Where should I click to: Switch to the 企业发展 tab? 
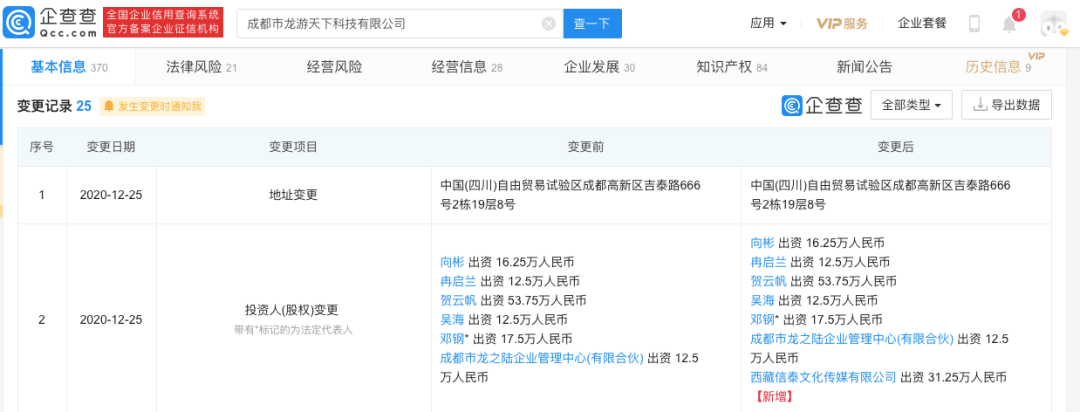tap(599, 67)
